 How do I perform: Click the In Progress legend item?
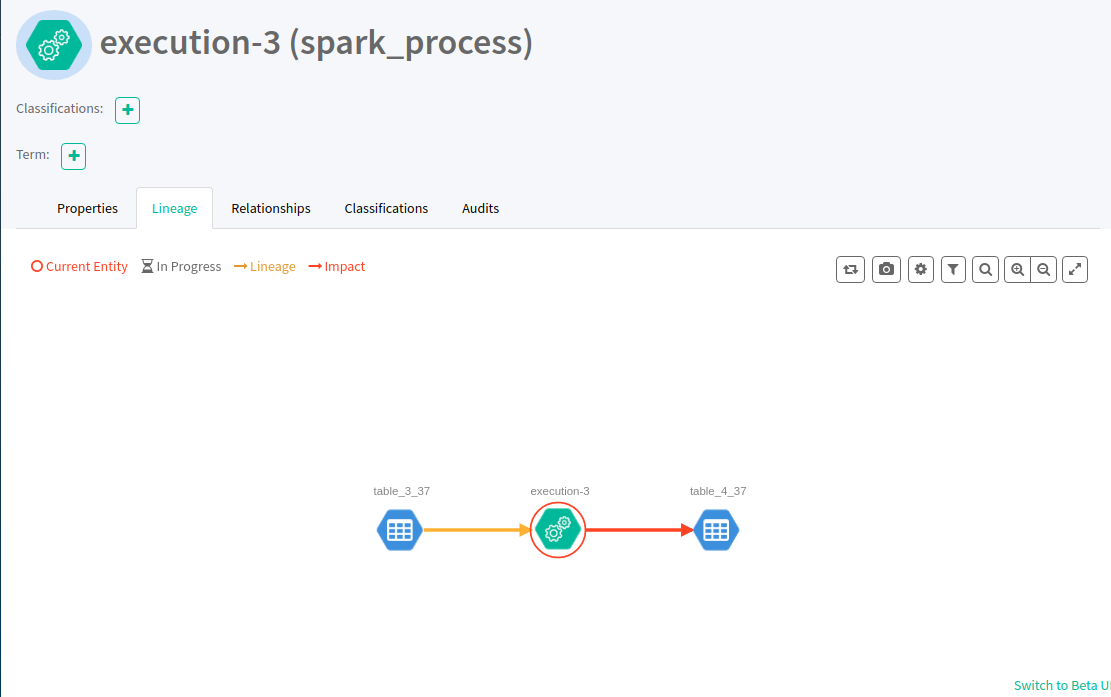point(181,266)
